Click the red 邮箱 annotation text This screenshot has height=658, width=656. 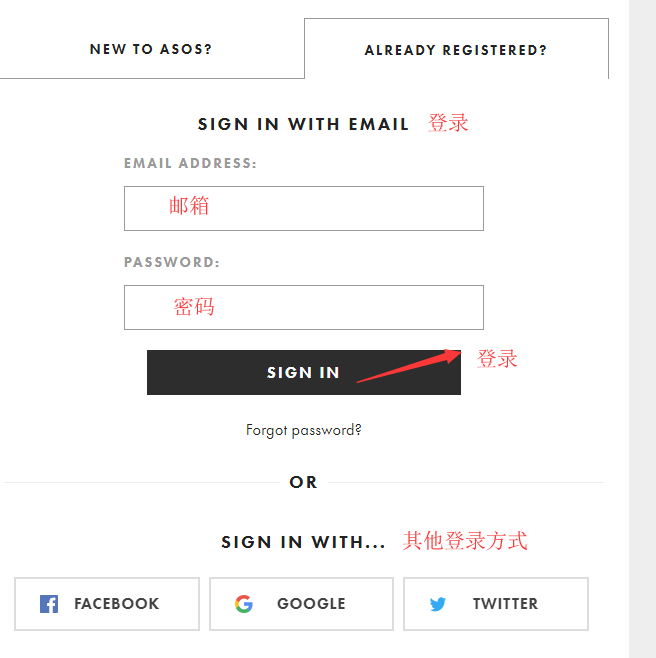click(x=189, y=206)
